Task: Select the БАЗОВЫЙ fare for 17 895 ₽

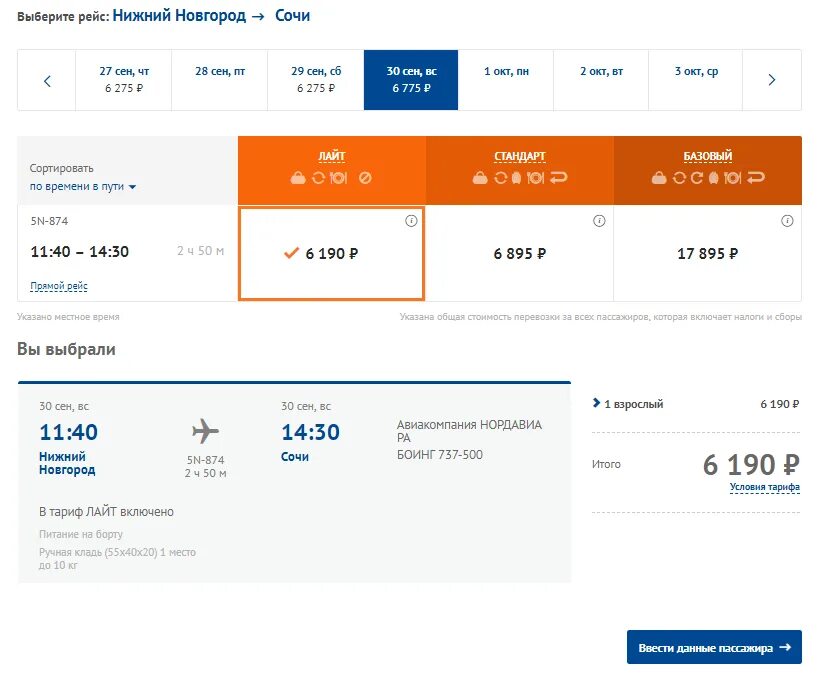Action: tap(707, 254)
